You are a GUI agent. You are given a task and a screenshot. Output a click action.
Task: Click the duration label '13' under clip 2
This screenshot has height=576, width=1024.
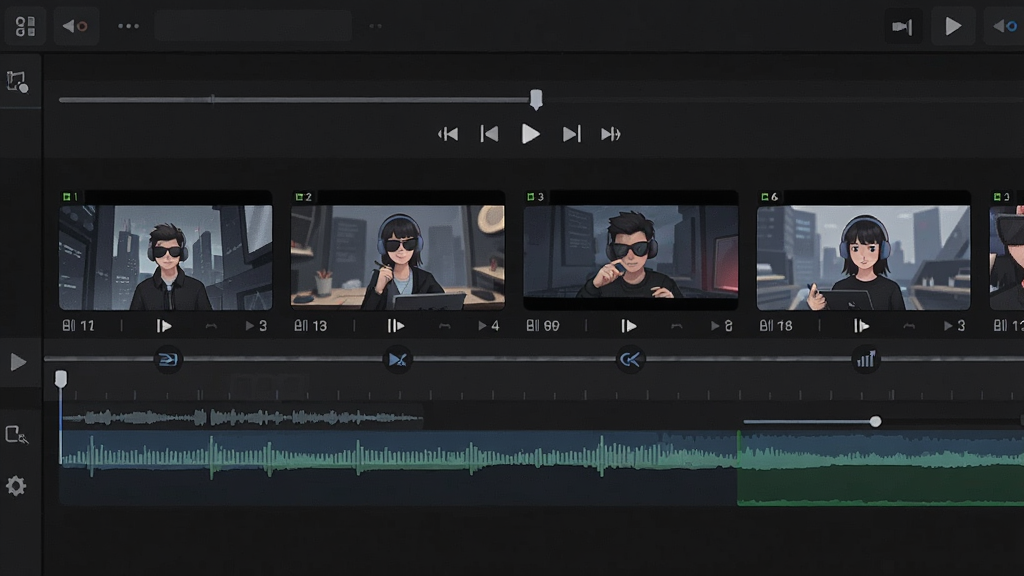pyautogui.click(x=319, y=326)
